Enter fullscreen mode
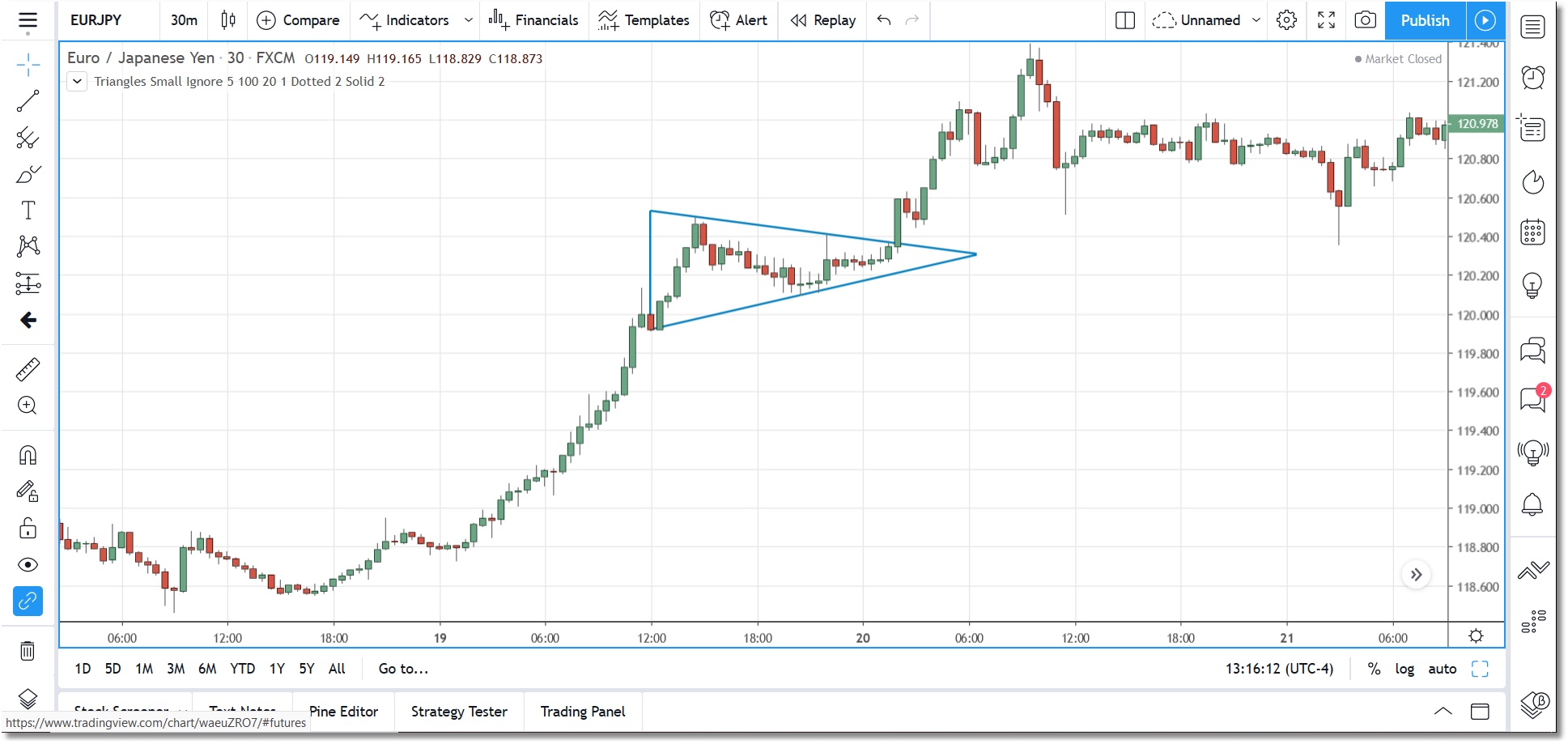Image resolution: width=1568 pixels, height=744 pixels. point(1326,20)
